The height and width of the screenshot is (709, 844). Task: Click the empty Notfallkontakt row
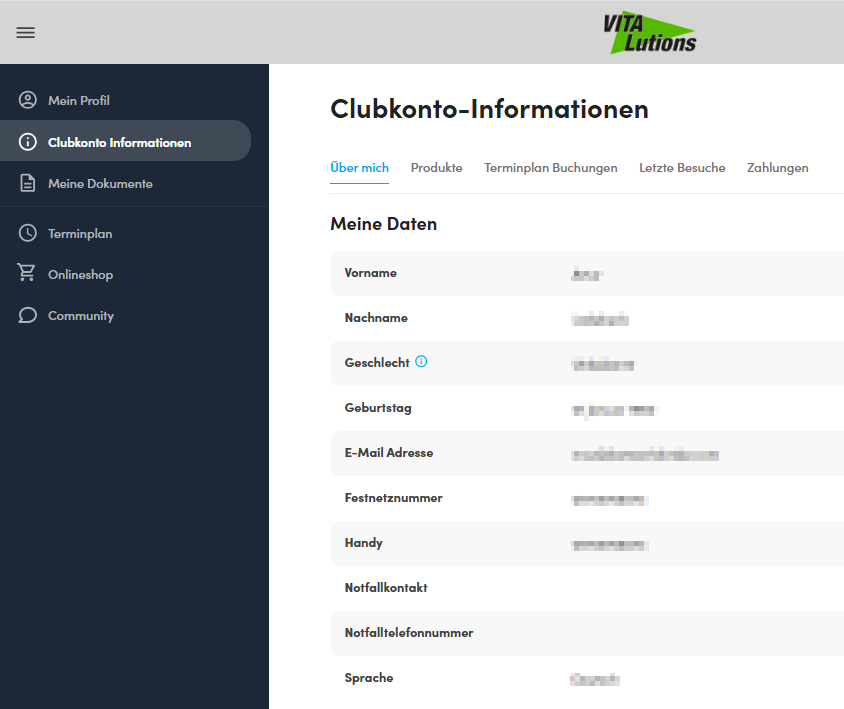500,587
